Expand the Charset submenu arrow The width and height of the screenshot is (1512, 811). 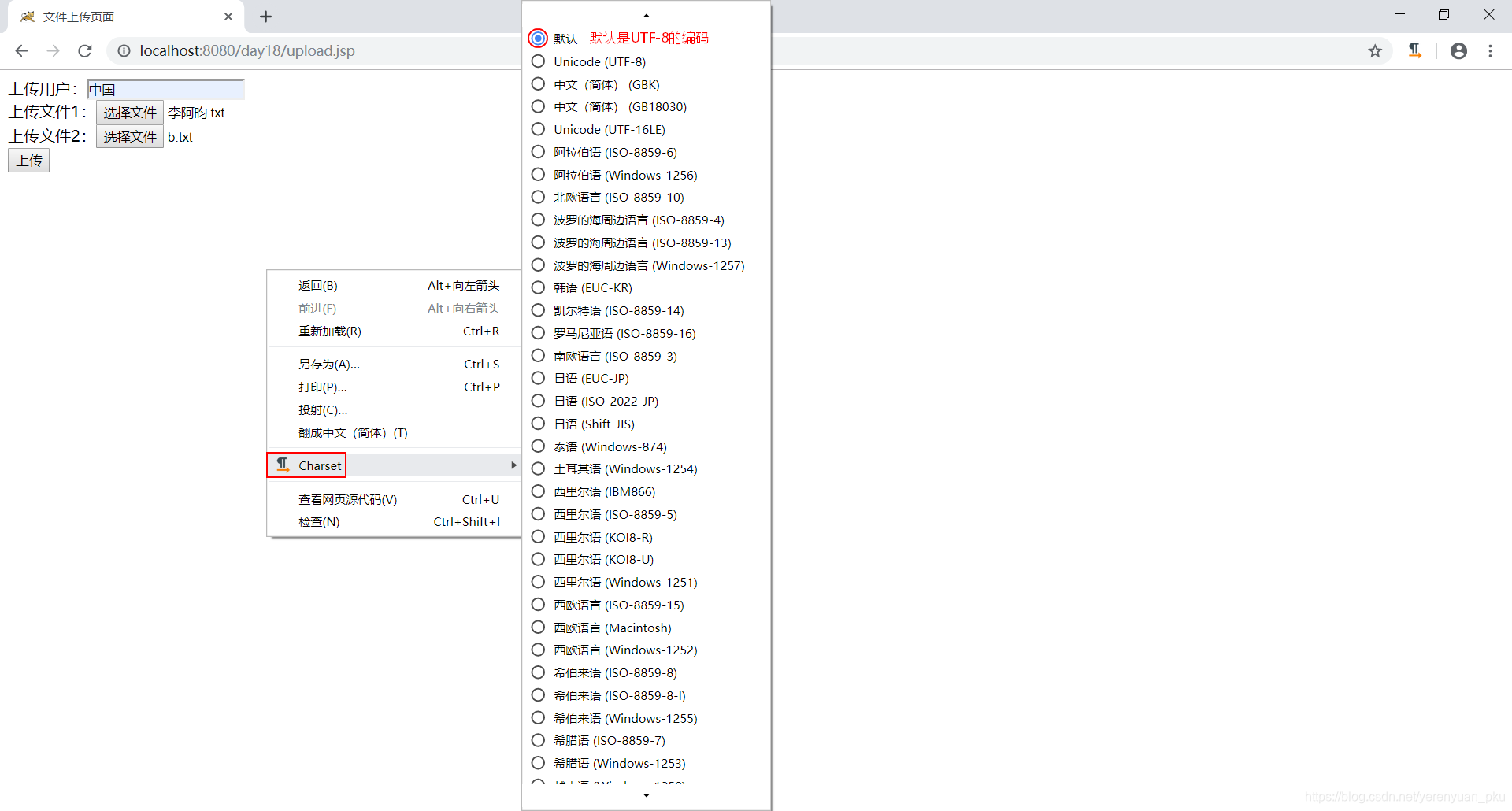[513, 465]
